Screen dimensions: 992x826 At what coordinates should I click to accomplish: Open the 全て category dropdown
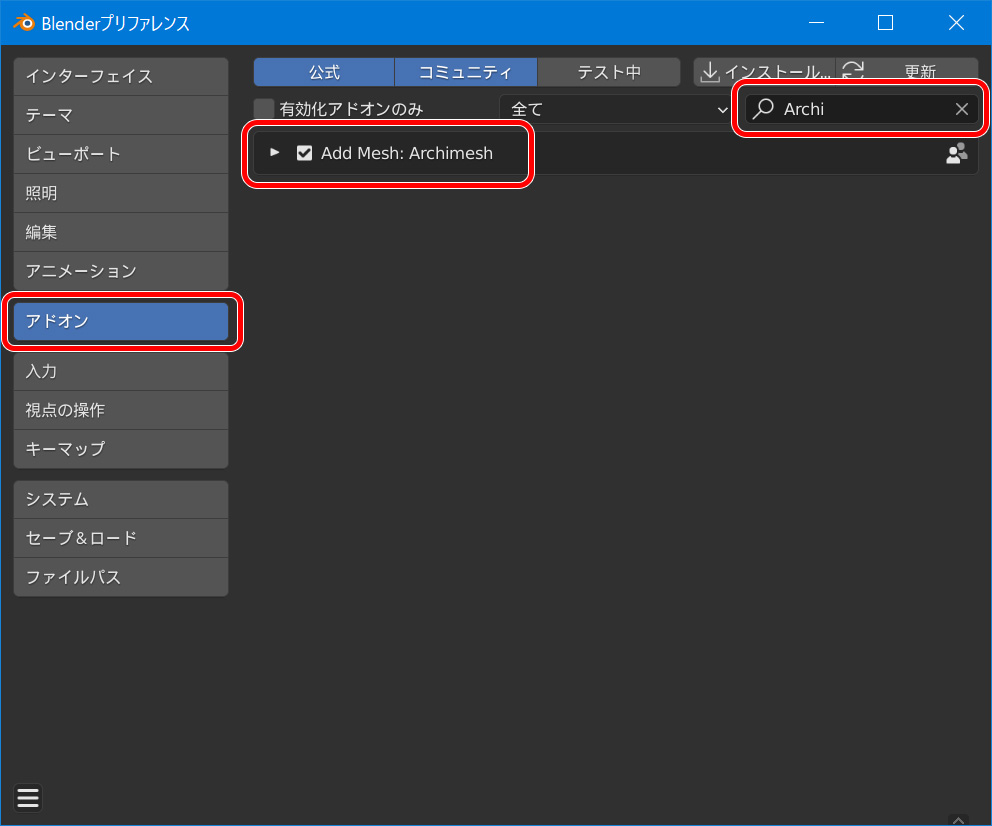[x=616, y=109]
